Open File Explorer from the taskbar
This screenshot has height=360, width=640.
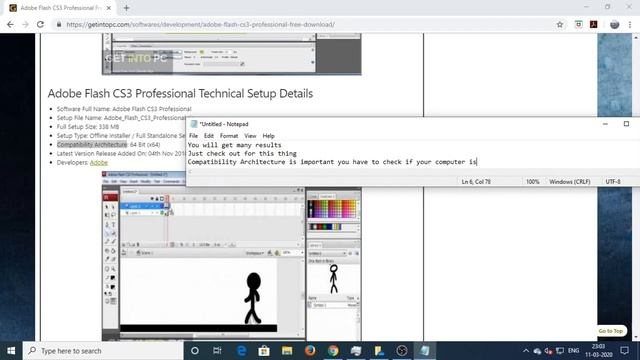pyautogui.click(x=287, y=351)
